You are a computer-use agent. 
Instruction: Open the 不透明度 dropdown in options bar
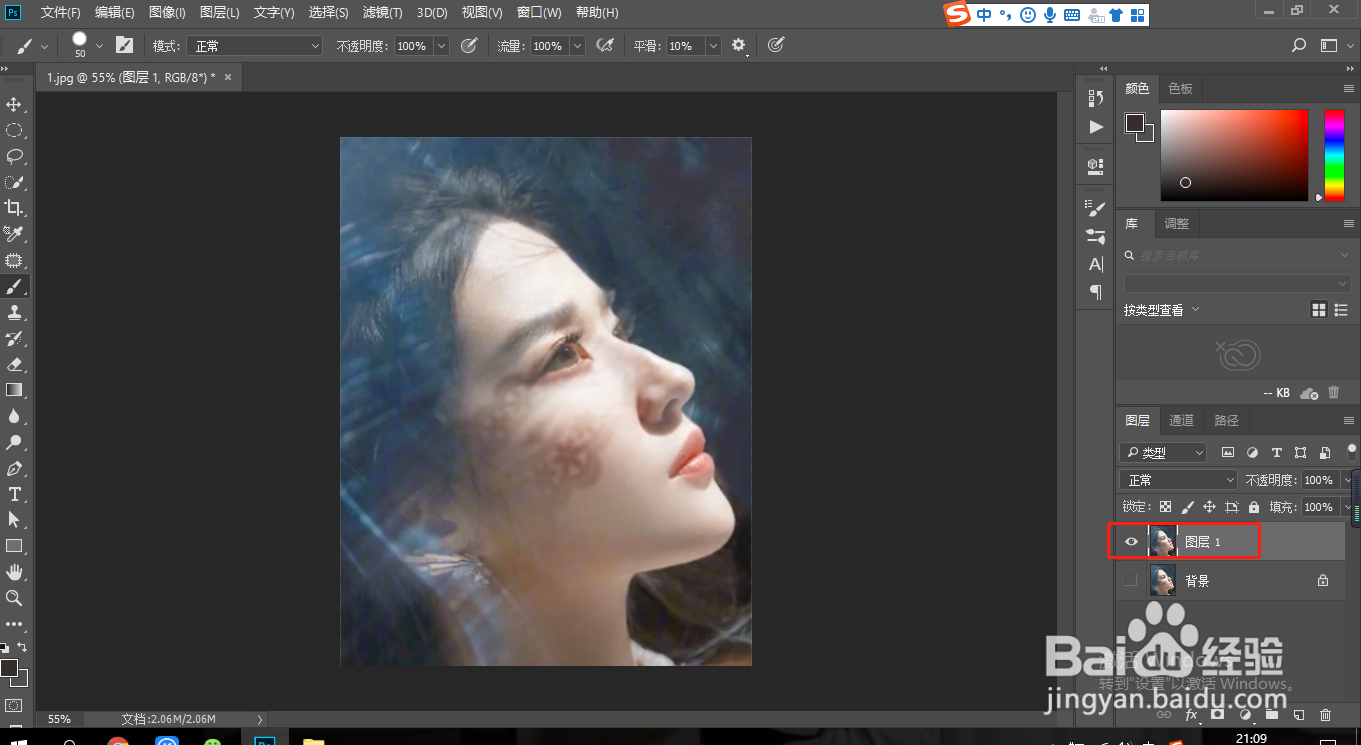441,46
